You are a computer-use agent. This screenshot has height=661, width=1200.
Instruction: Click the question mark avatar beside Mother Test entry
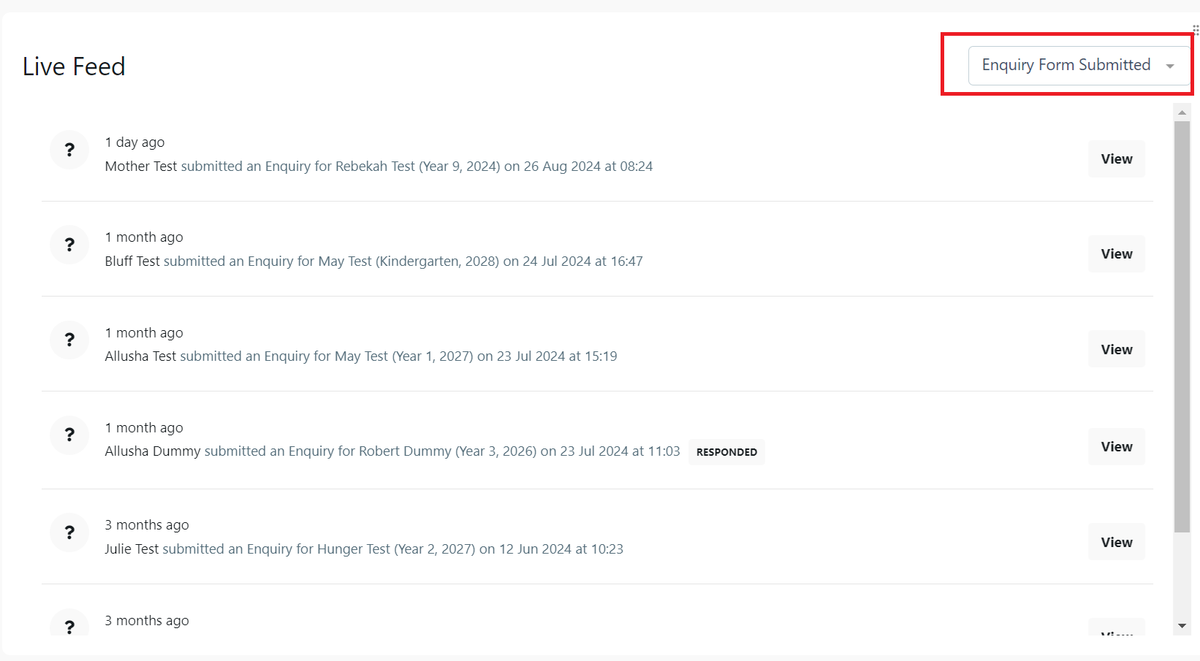point(69,149)
